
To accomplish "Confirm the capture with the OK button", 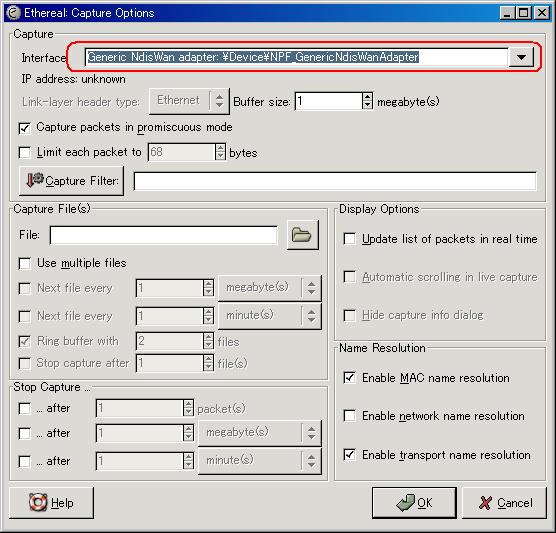I will [x=414, y=503].
